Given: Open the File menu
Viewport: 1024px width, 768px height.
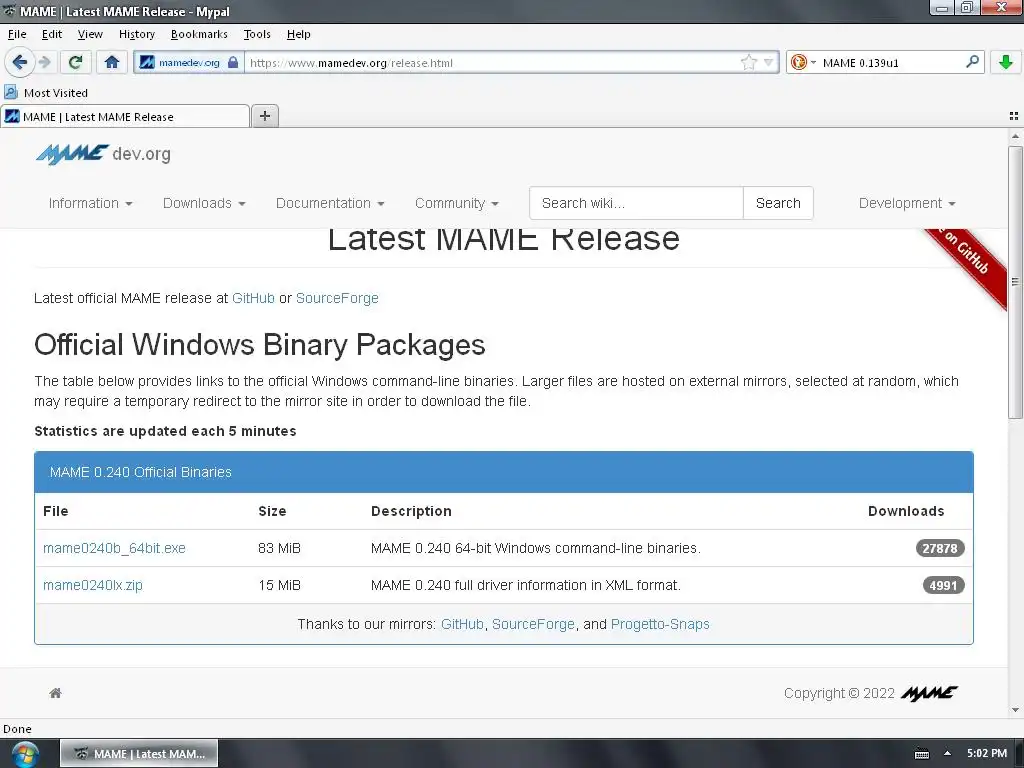Looking at the screenshot, I should click(x=17, y=34).
